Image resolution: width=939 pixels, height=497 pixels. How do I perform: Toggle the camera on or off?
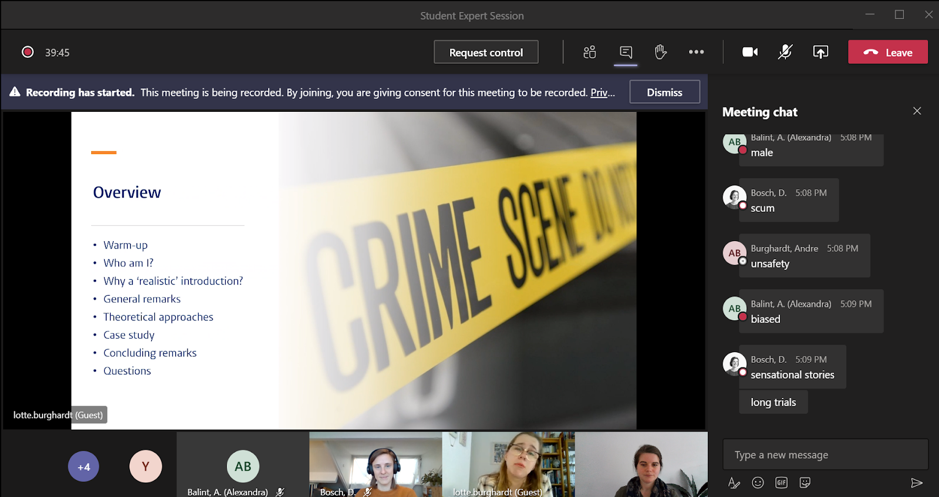tap(750, 52)
